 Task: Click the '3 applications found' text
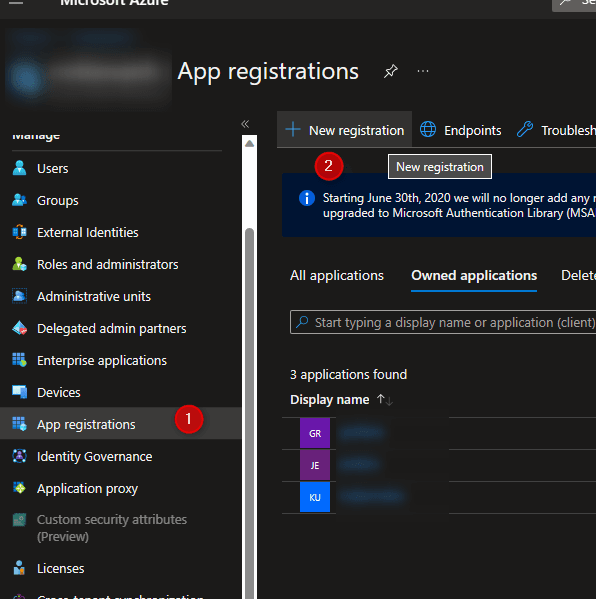coord(348,375)
